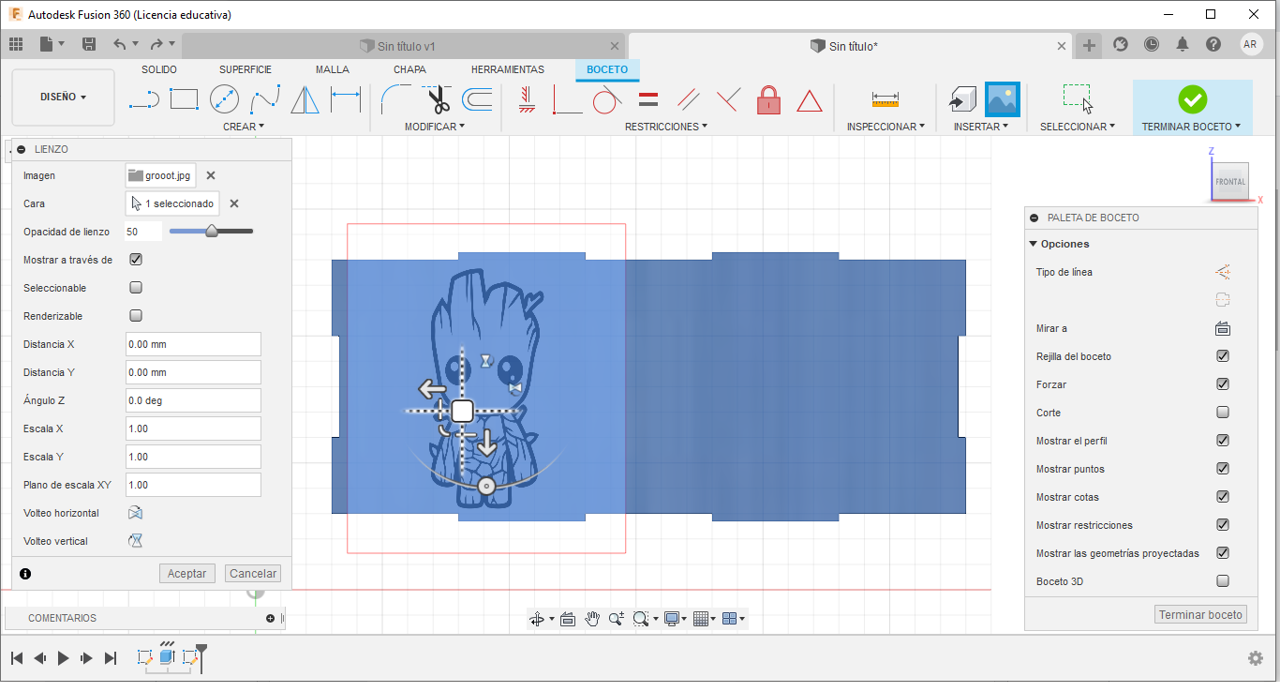This screenshot has width=1280, height=682.
Task: Apply Horizontal/Vertical constraint
Action: click(x=527, y=99)
